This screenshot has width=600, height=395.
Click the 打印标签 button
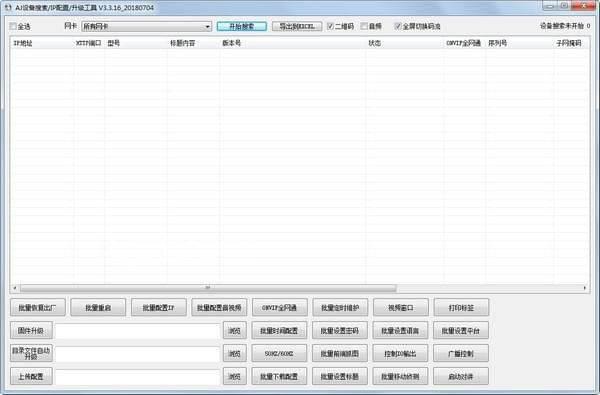click(x=461, y=307)
